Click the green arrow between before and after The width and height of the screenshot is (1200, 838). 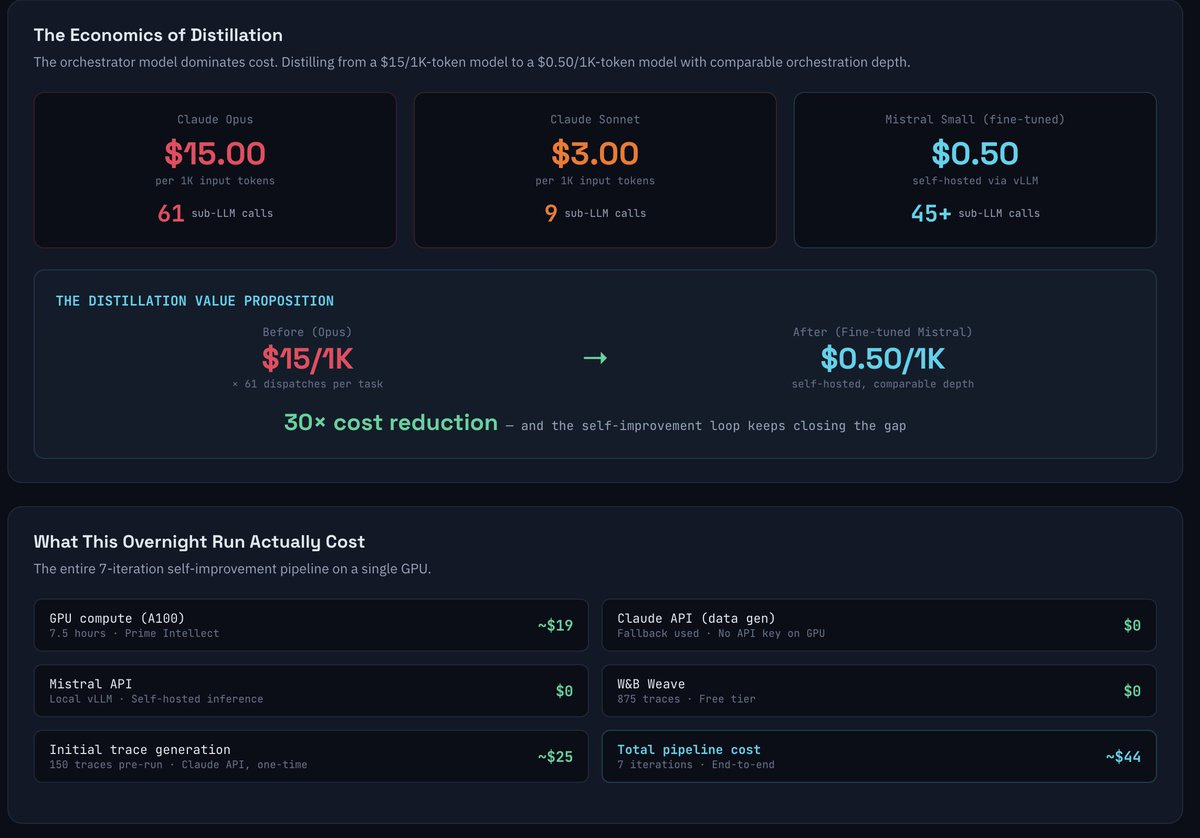[595, 358]
